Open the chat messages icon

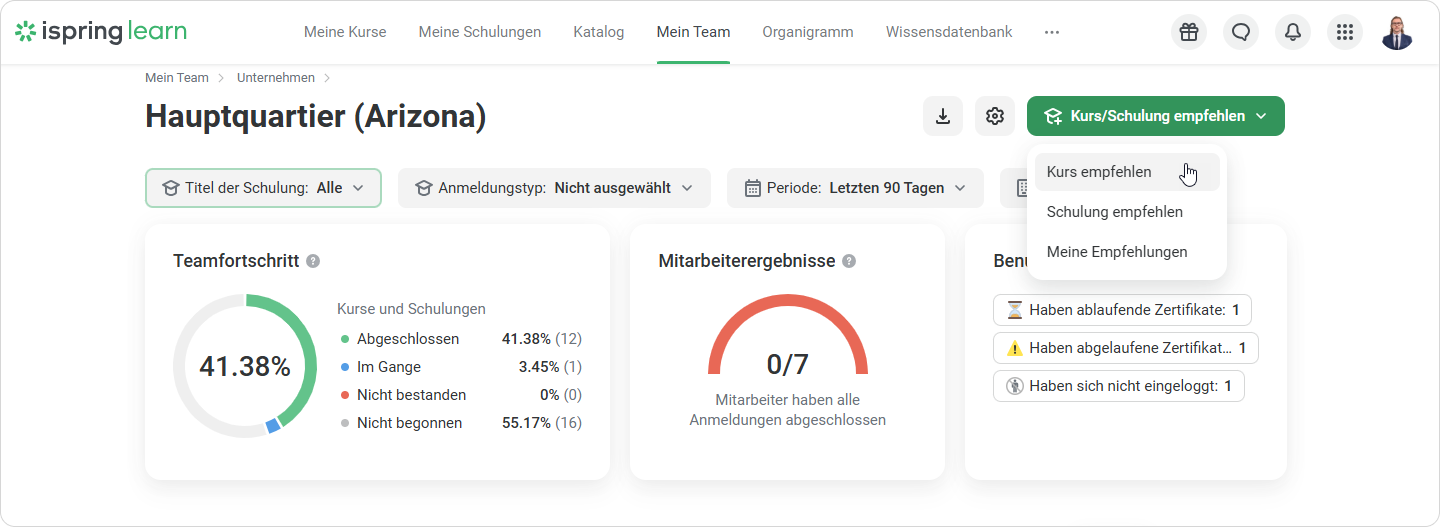tap(1241, 32)
